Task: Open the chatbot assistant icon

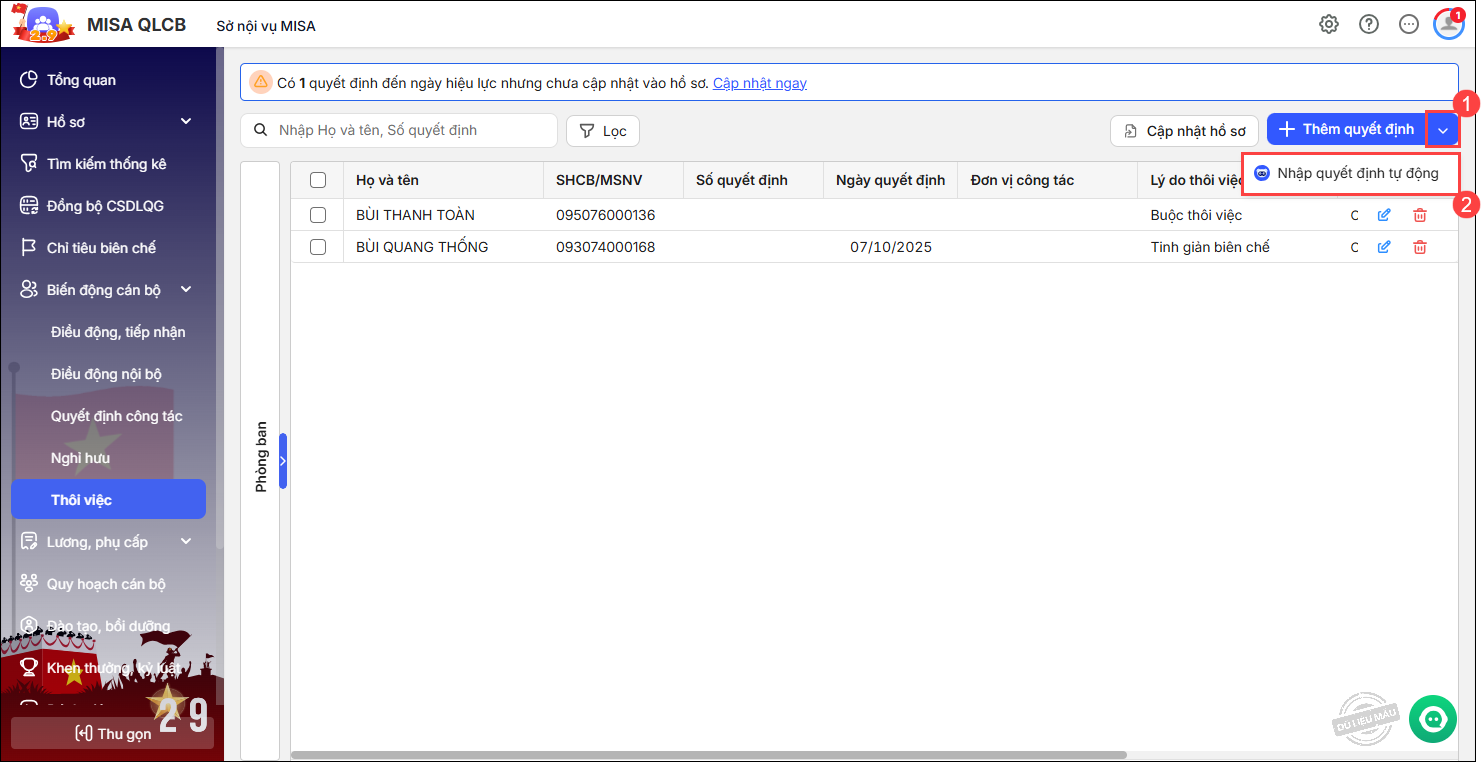Action: [1432, 718]
